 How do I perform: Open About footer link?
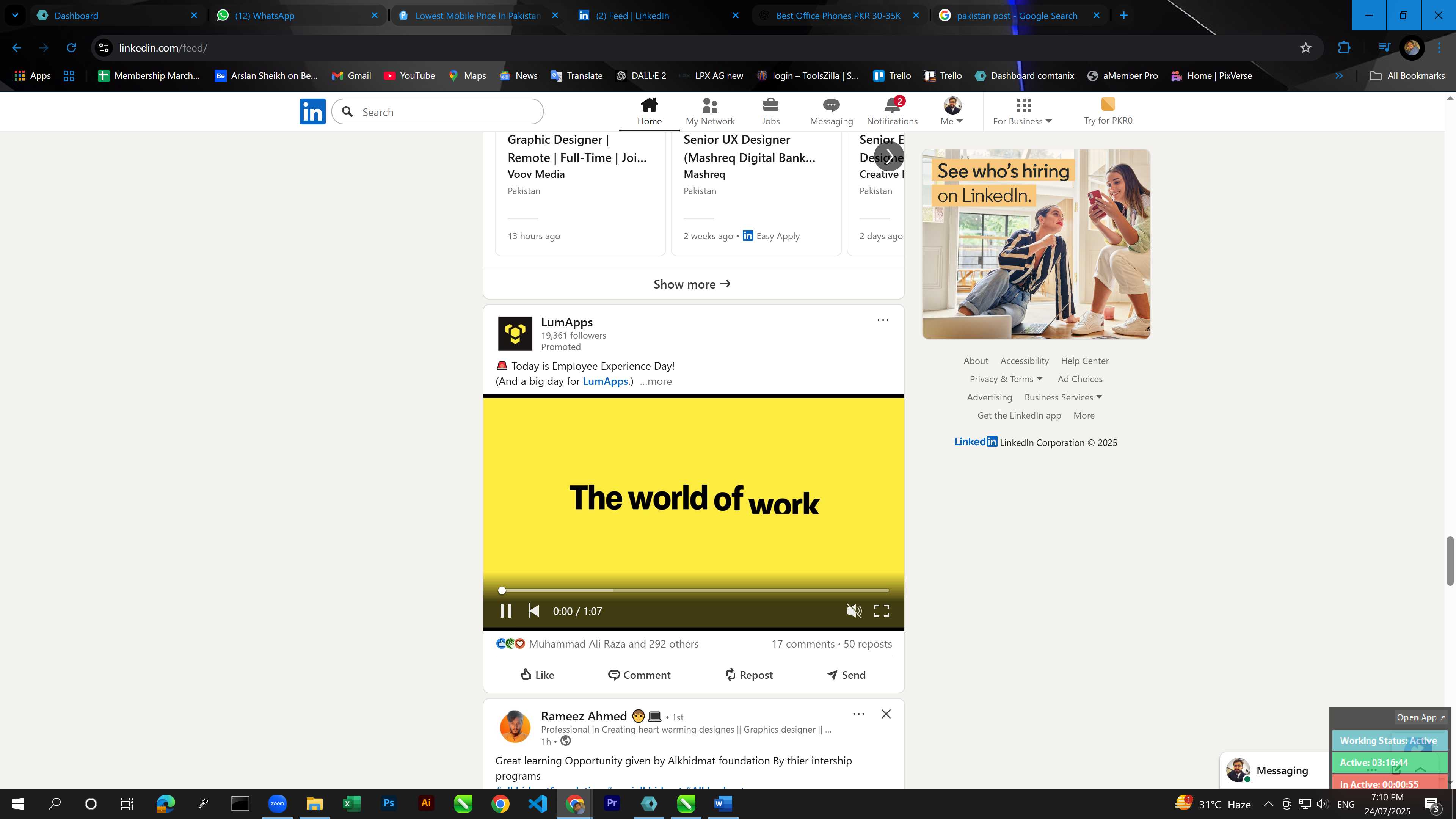(976, 361)
